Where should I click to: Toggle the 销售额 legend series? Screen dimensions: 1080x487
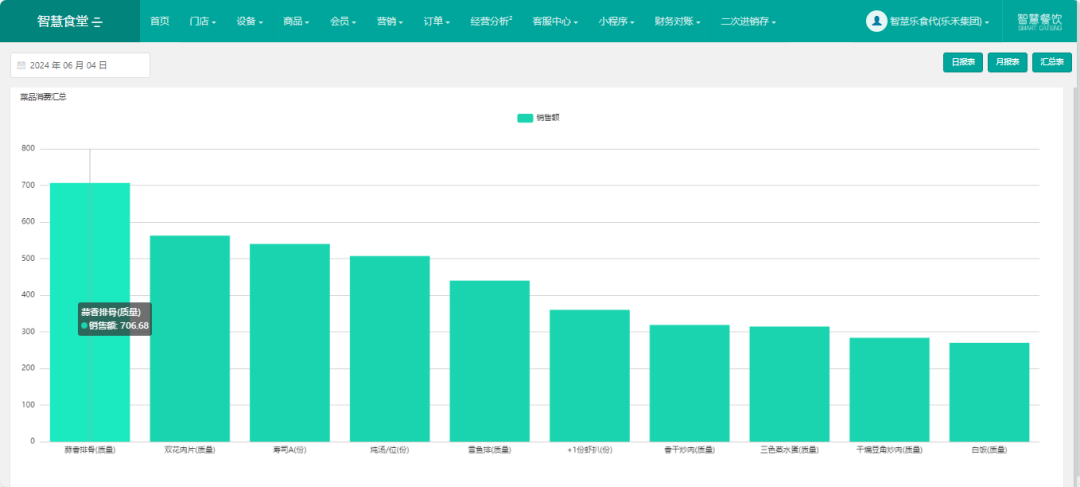[x=538, y=118]
